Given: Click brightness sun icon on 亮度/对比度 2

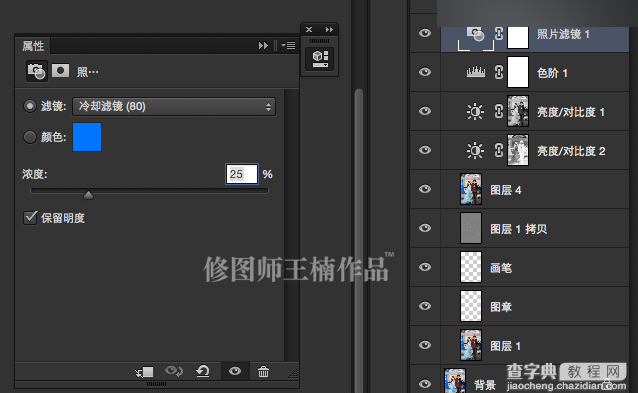Looking at the screenshot, I should point(475,150).
